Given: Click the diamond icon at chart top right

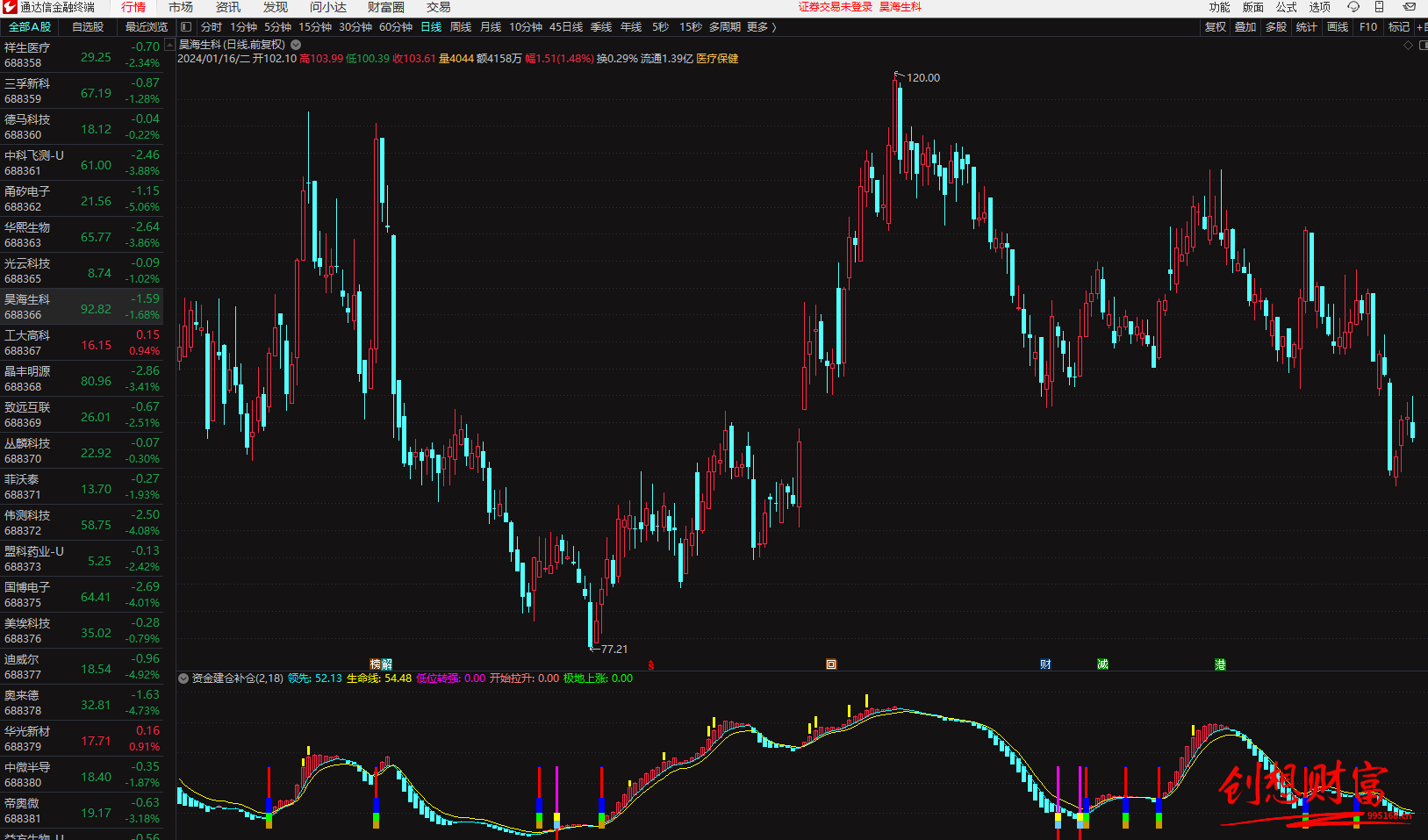Looking at the screenshot, I should click(1409, 45).
